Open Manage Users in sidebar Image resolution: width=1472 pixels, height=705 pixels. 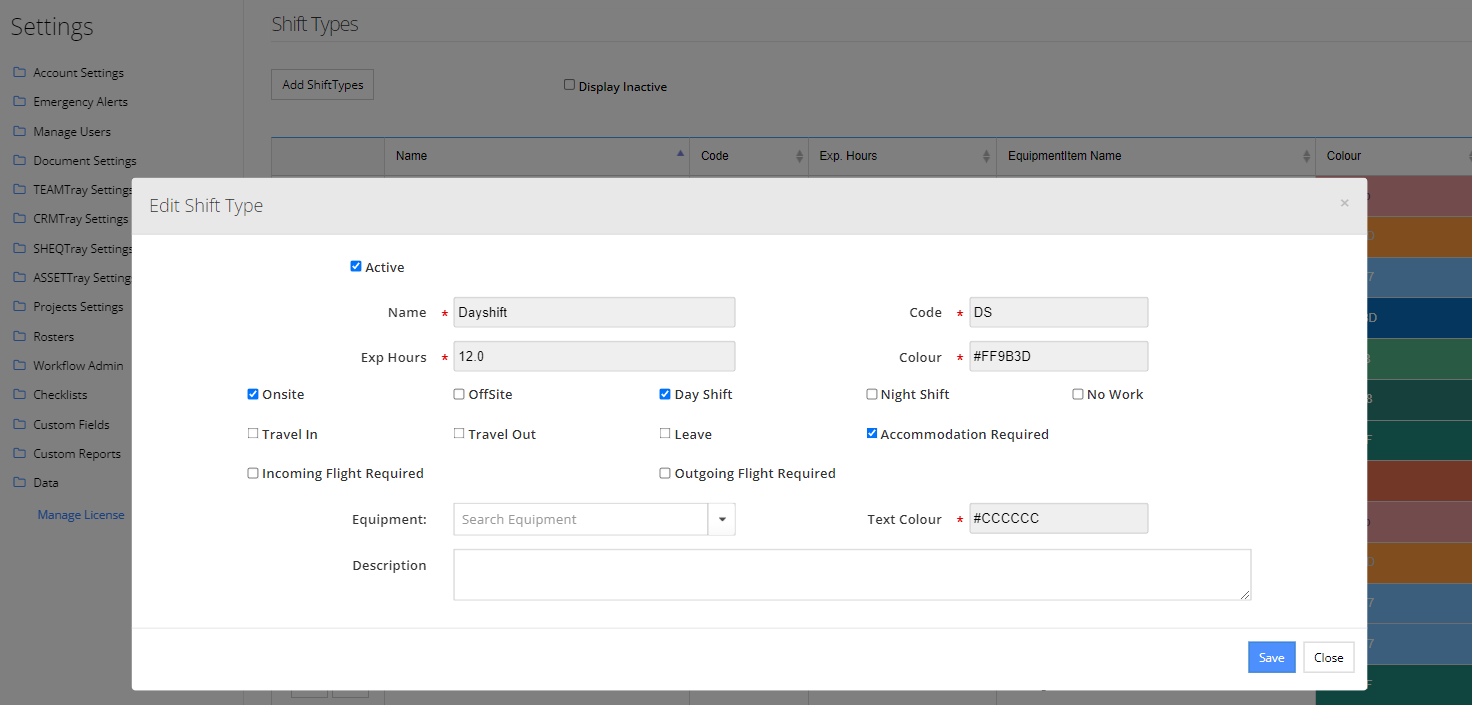[72, 131]
